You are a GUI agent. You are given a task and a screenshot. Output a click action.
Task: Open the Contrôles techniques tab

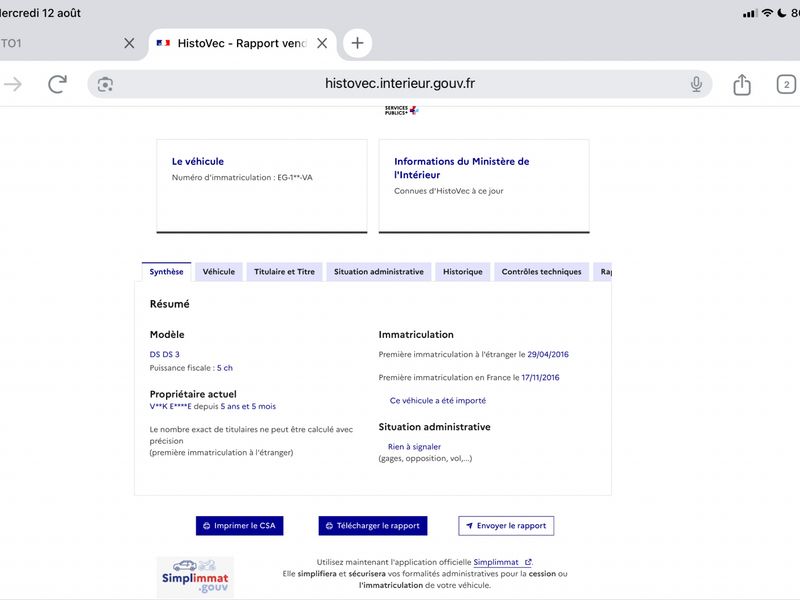541,272
